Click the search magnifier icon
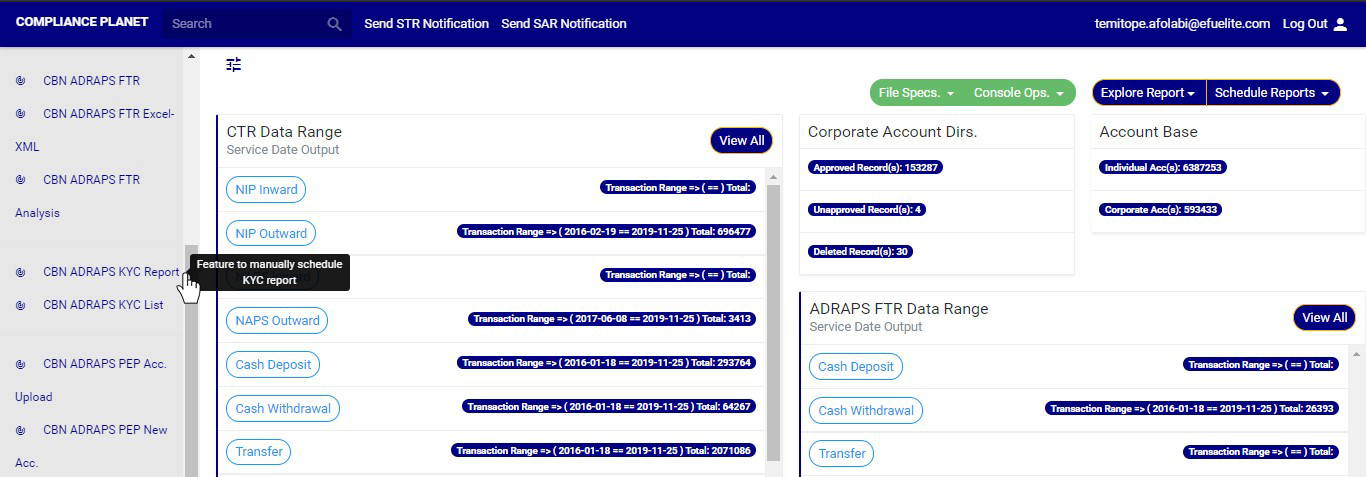1366x477 pixels. point(334,24)
